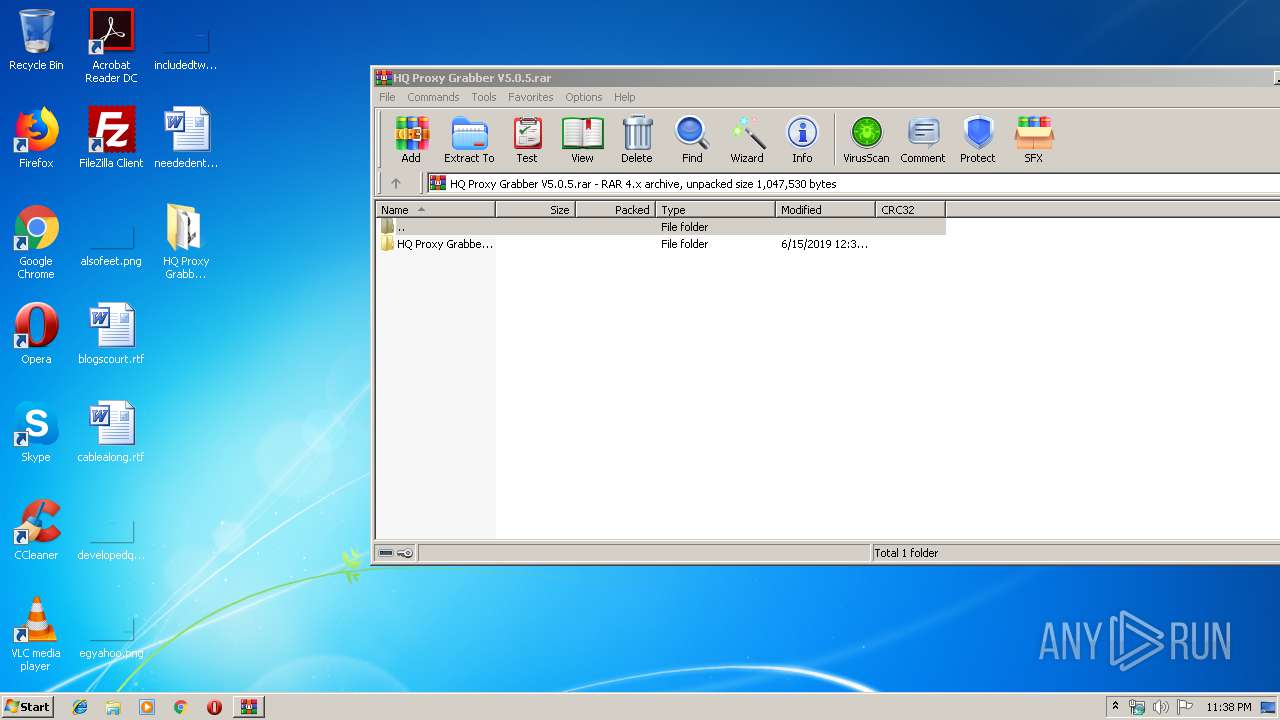Click 'Total 1 folder' status text
The image size is (1280, 720).
pyautogui.click(x=906, y=553)
